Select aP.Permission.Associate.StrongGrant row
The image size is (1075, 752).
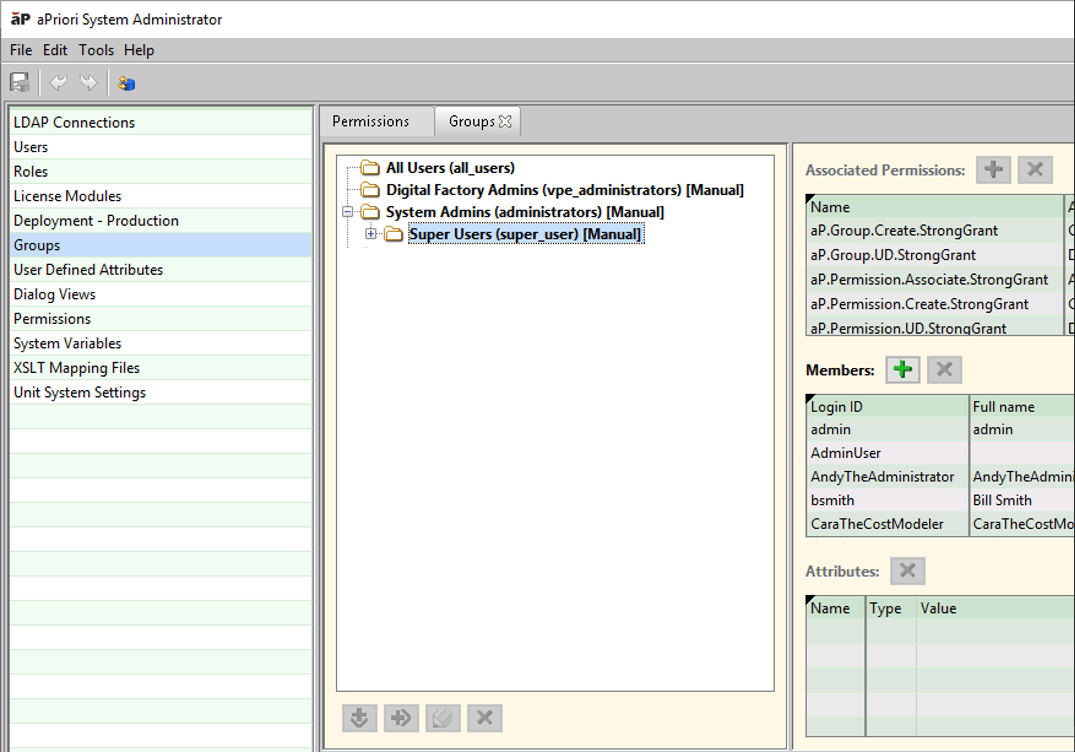[935, 280]
